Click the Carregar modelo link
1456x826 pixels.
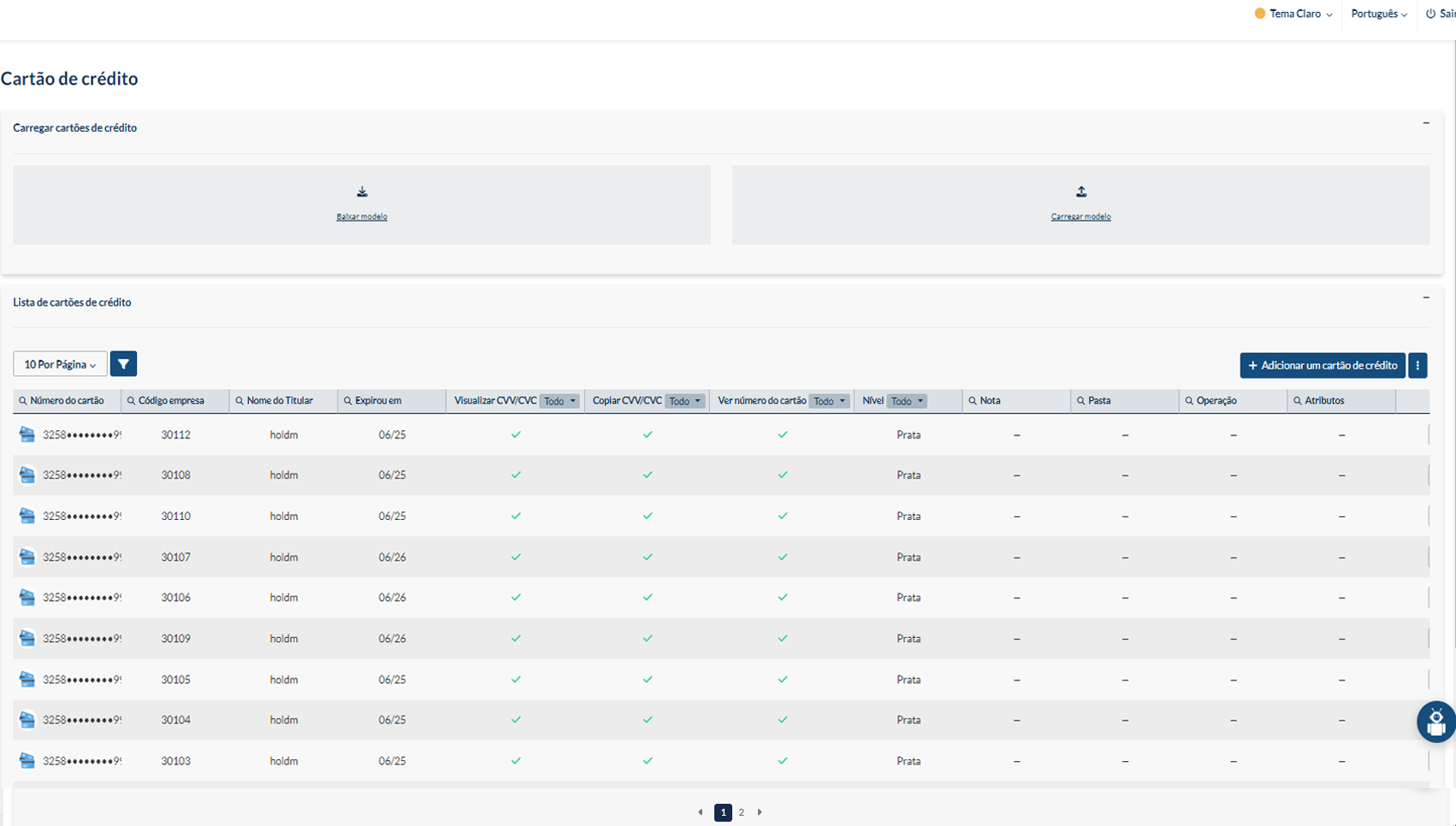click(1081, 216)
